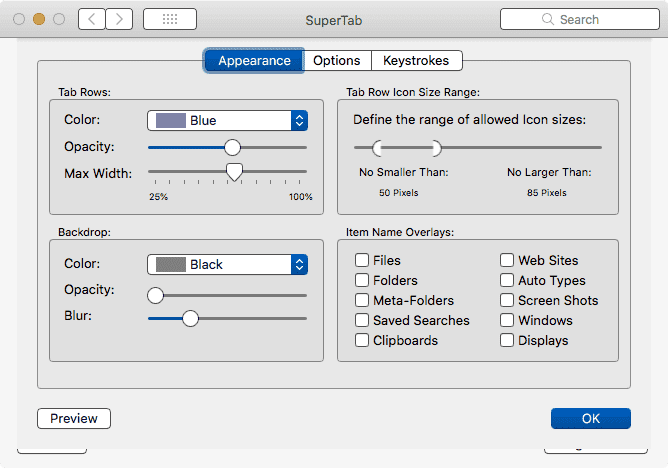Switch to the Appearance tab
The height and width of the screenshot is (468, 668).
[254, 60]
